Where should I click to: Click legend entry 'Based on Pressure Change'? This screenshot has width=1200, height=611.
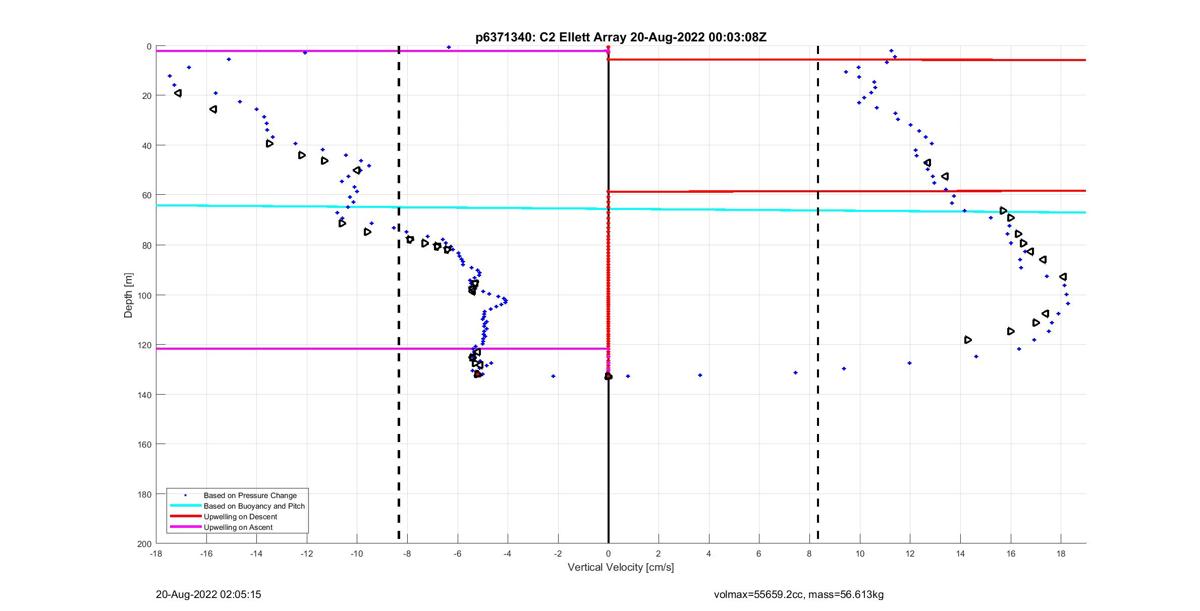(250, 495)
